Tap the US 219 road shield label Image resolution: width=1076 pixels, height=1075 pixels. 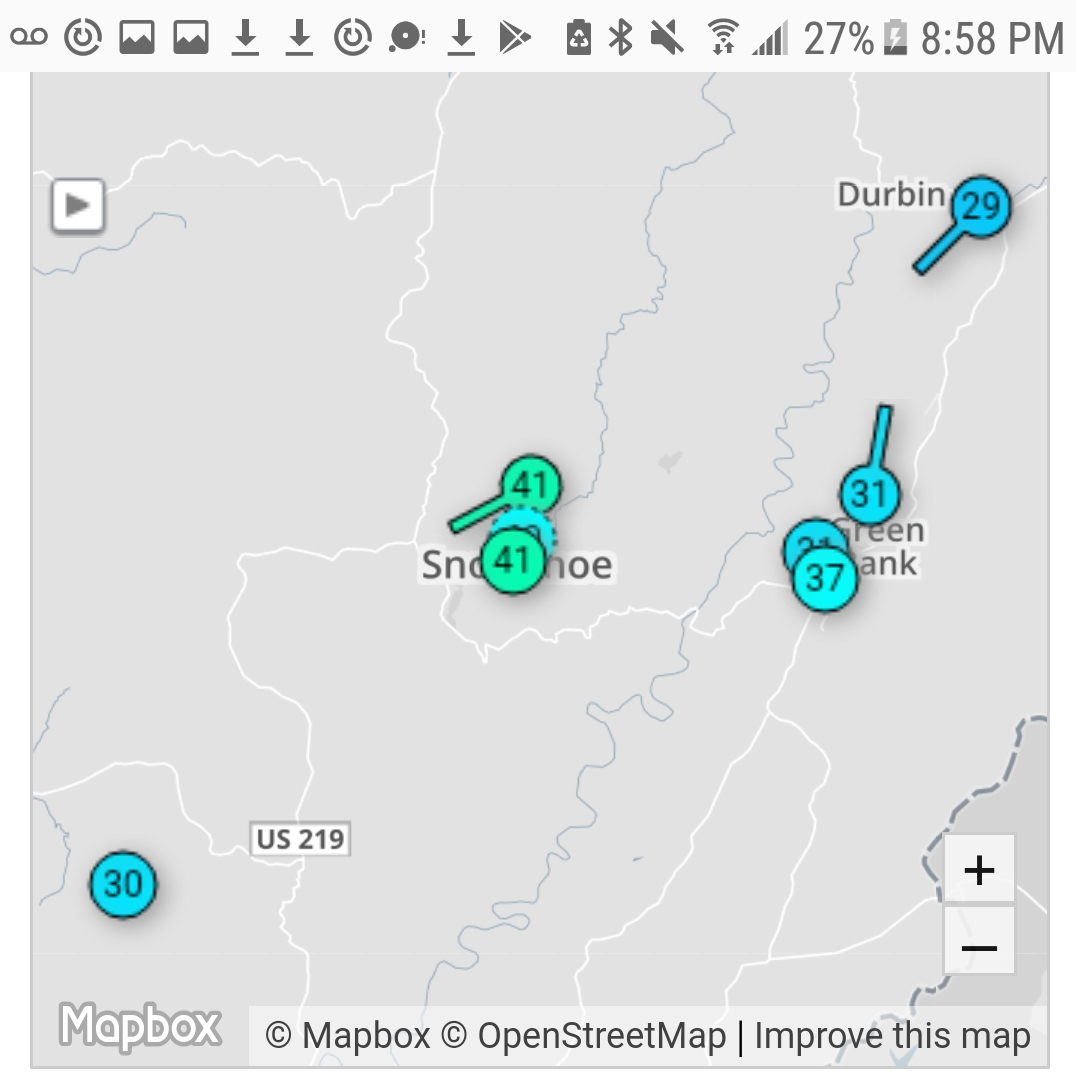coord(299,838)
